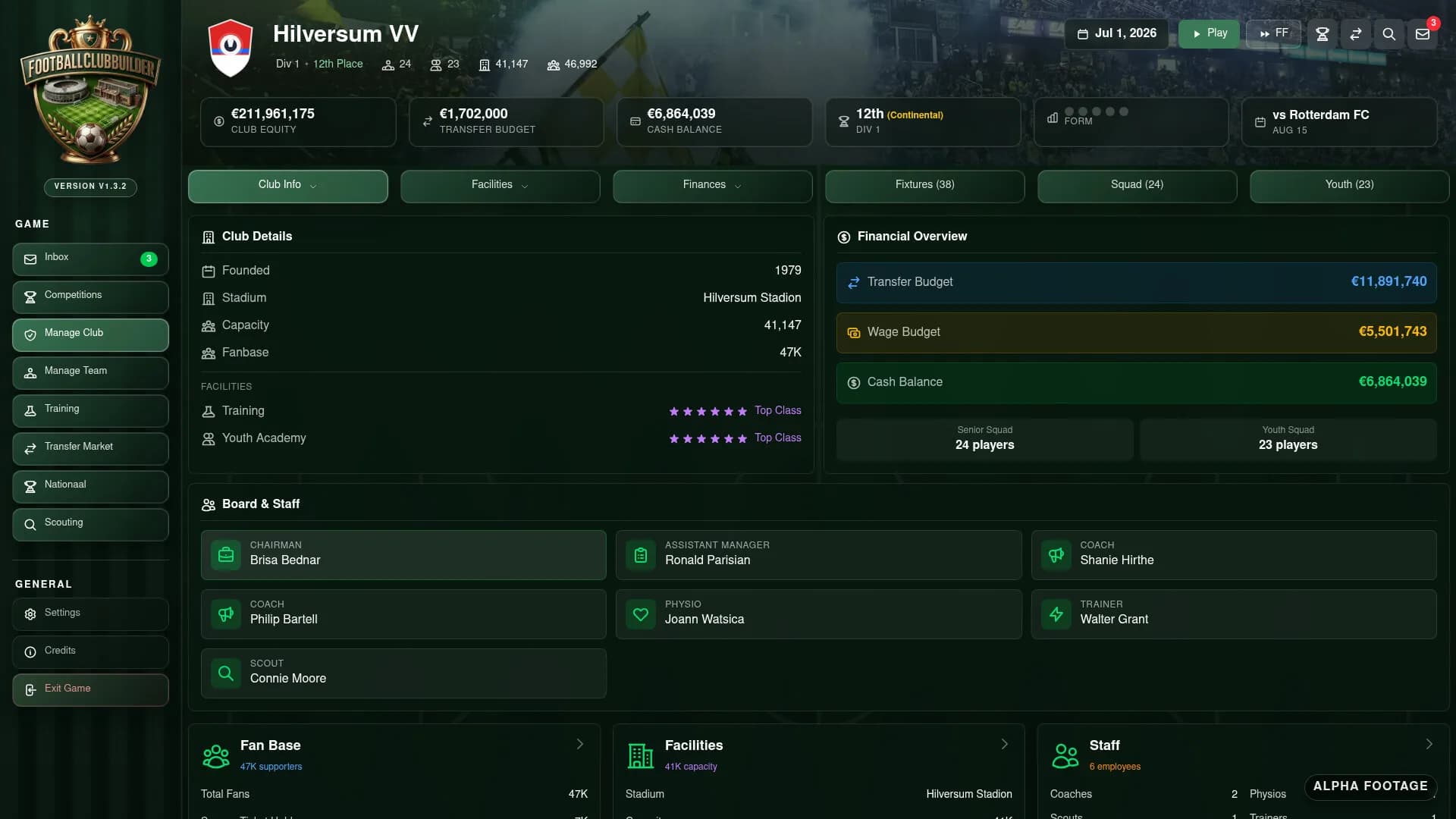
Task: Click the FF fast-forward button
Action: pyautogui.click(x=1273, y=34)
